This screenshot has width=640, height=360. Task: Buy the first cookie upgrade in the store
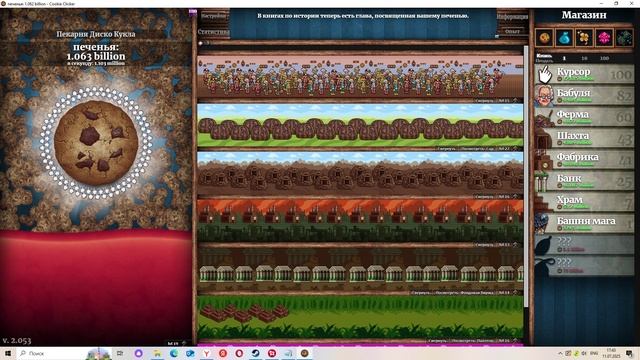(x=544, y=38)
